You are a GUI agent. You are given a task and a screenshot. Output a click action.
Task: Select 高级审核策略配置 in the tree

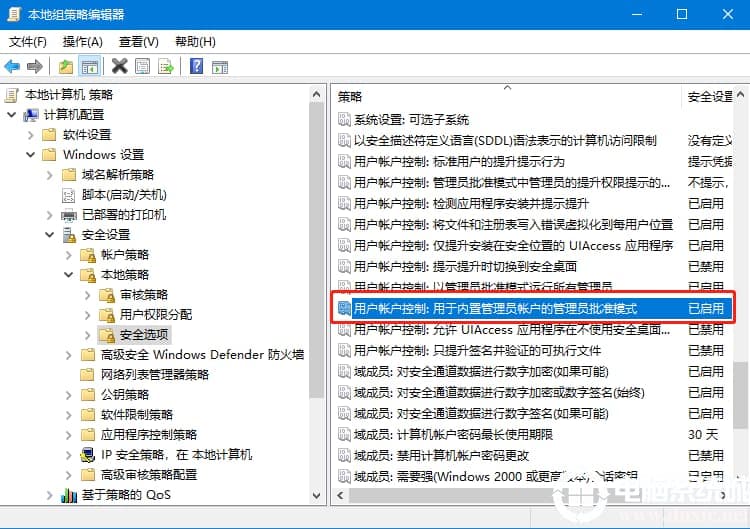click(149, 475)
